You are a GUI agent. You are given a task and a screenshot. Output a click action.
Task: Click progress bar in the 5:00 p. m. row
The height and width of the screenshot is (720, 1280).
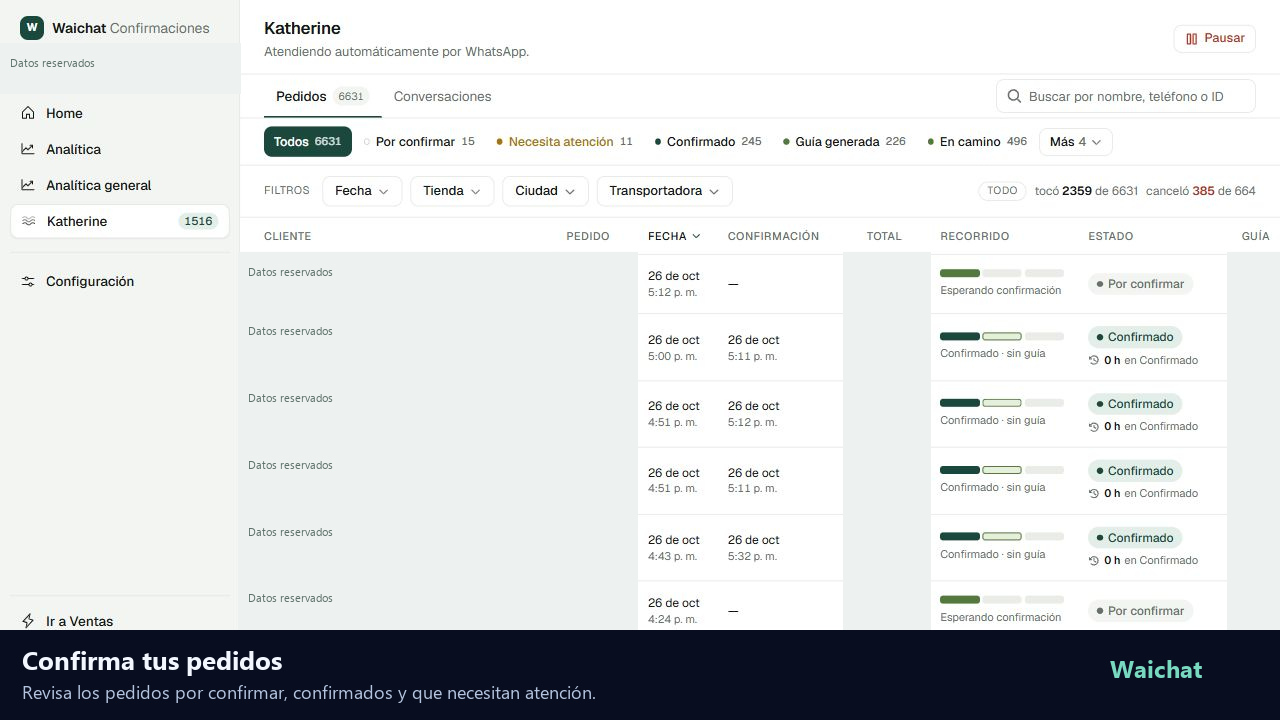click(1002, 336)
